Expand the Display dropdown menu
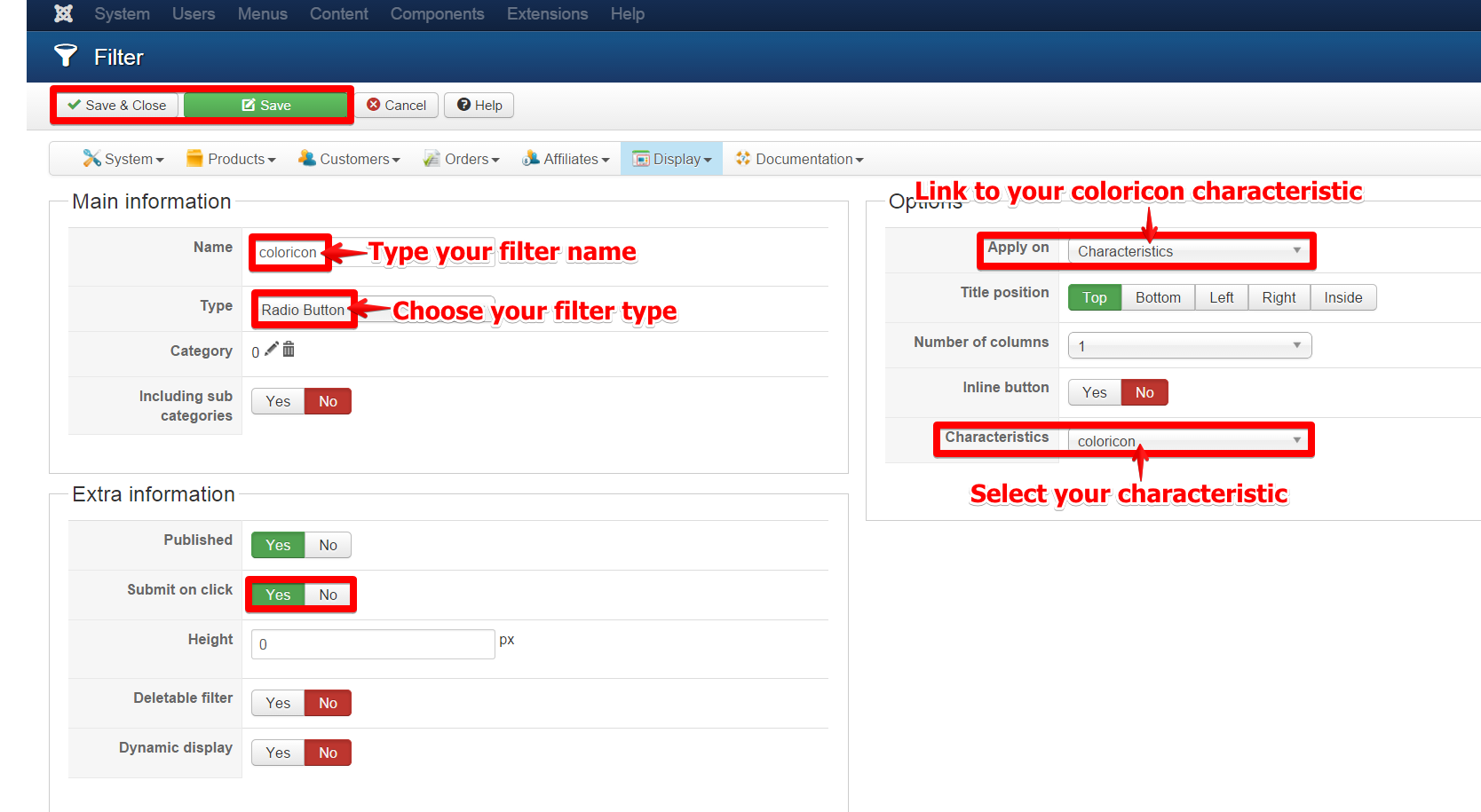The width and height of the screenshot is (1481, 812). pos(672,159)
